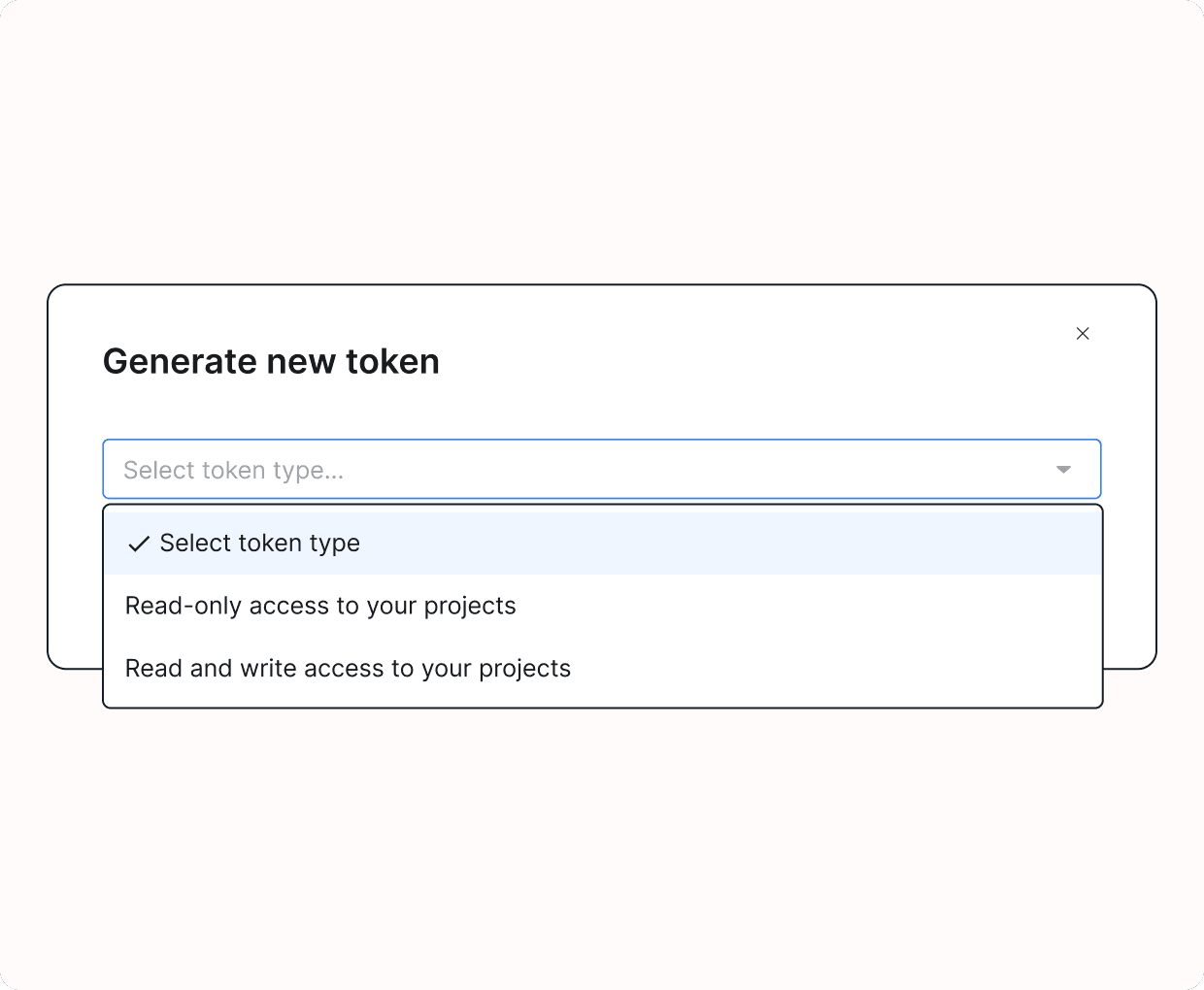Click the blue-outlined token type field
The height and width of the screenshot is (990, 1204).
pyautogui.click(x=602, y=470)
